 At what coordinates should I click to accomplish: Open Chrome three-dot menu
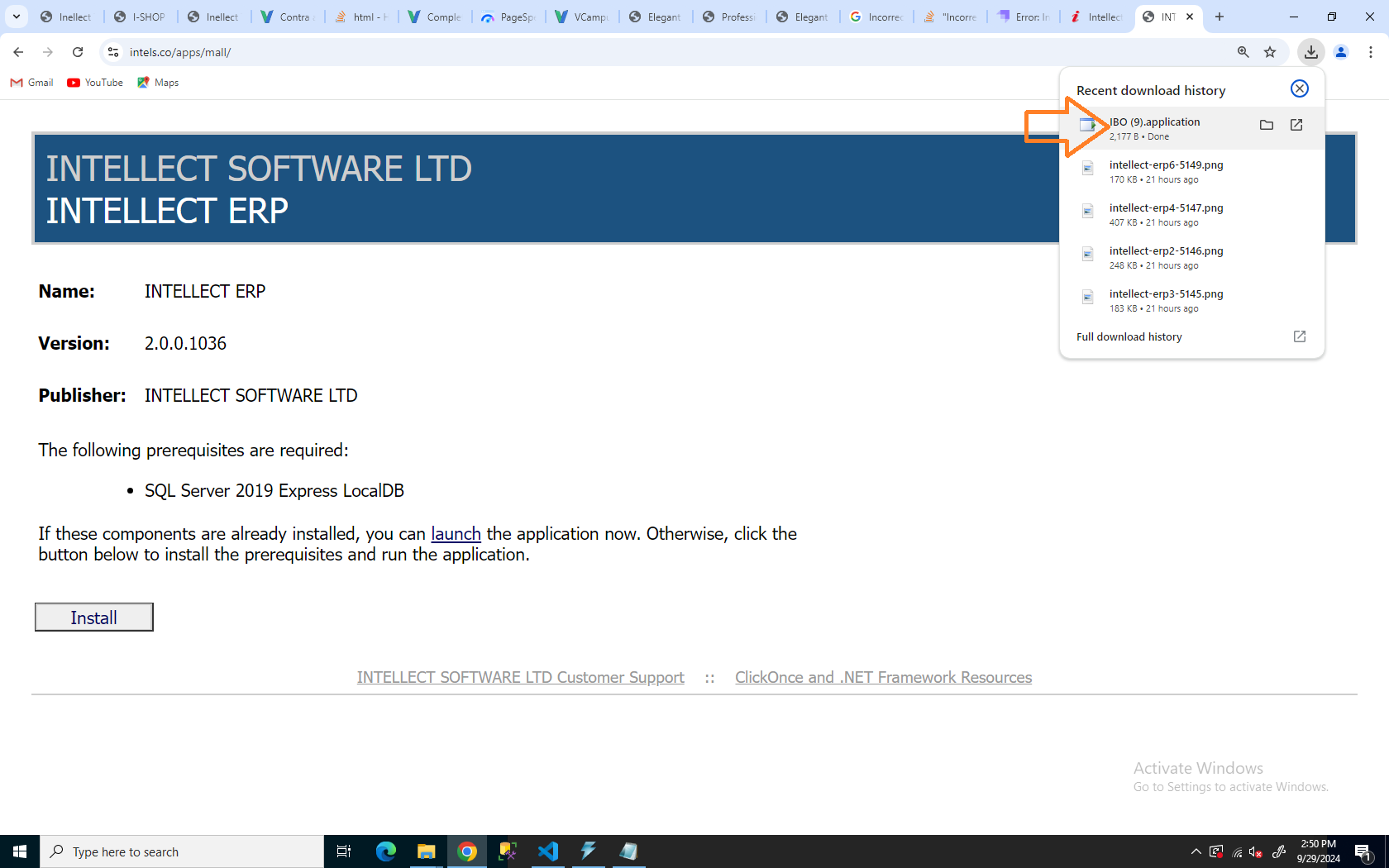[x=1371, y=52]
